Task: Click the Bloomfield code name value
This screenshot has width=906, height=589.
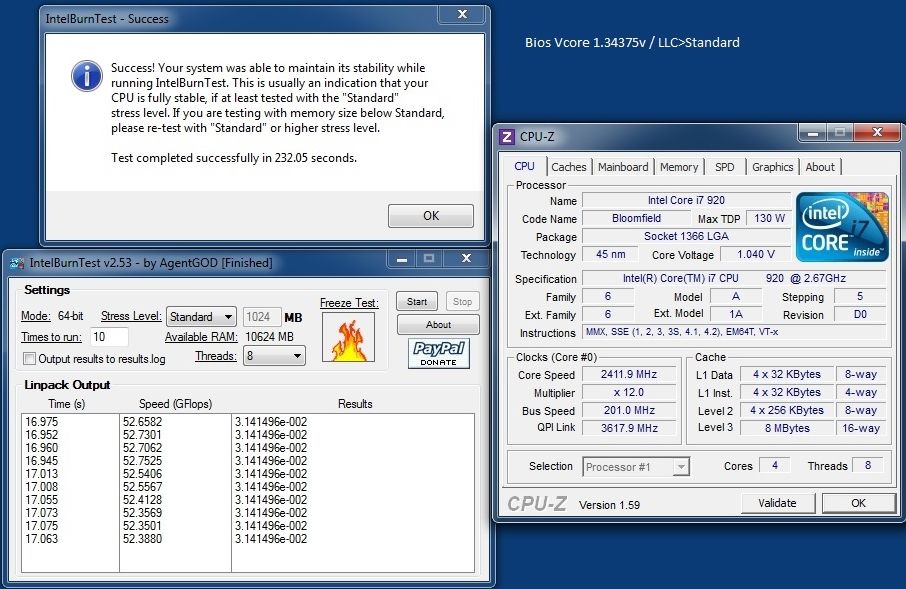Action: (636, 218)
